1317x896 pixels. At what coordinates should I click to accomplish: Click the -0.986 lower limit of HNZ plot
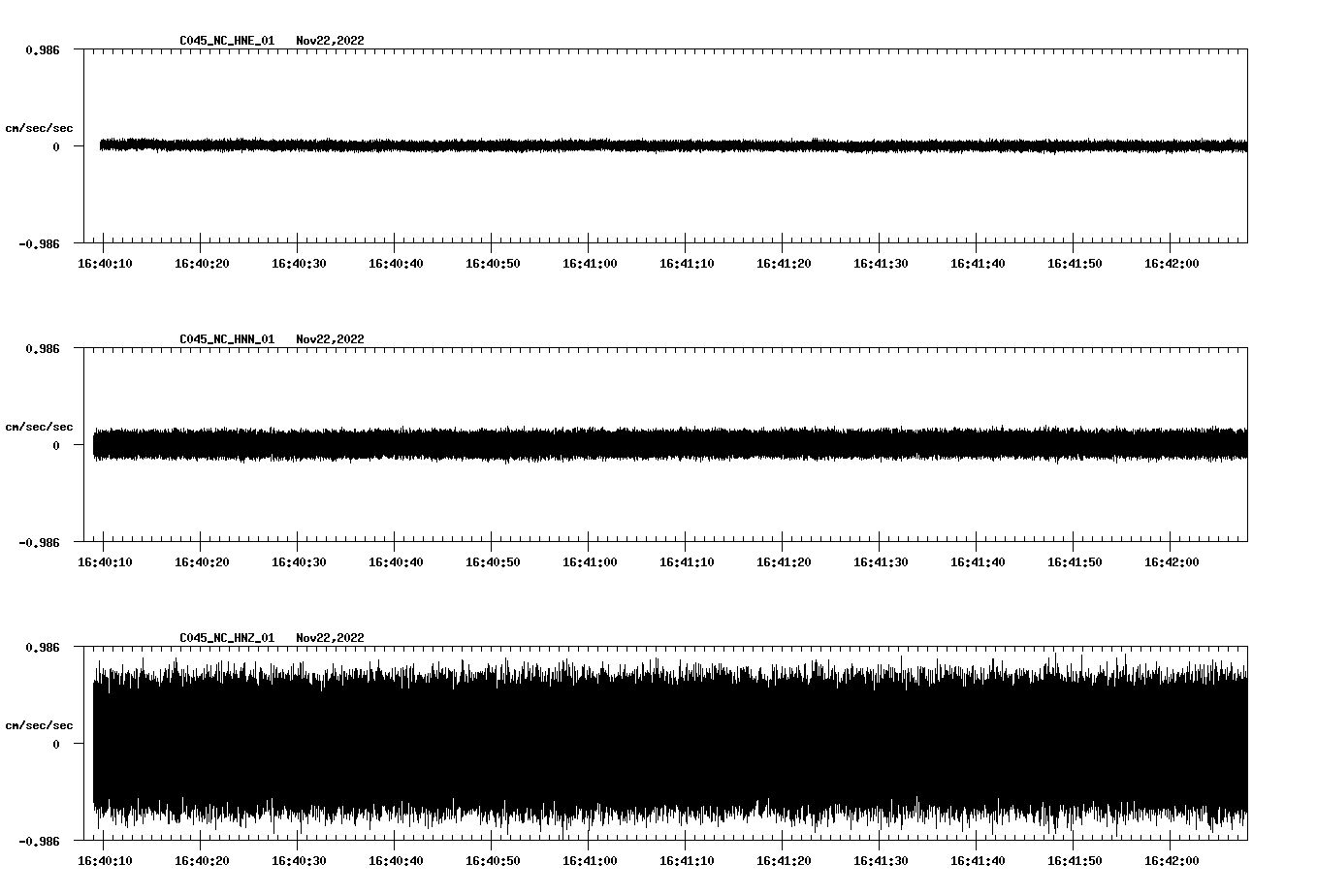click(x=39, y=842)
